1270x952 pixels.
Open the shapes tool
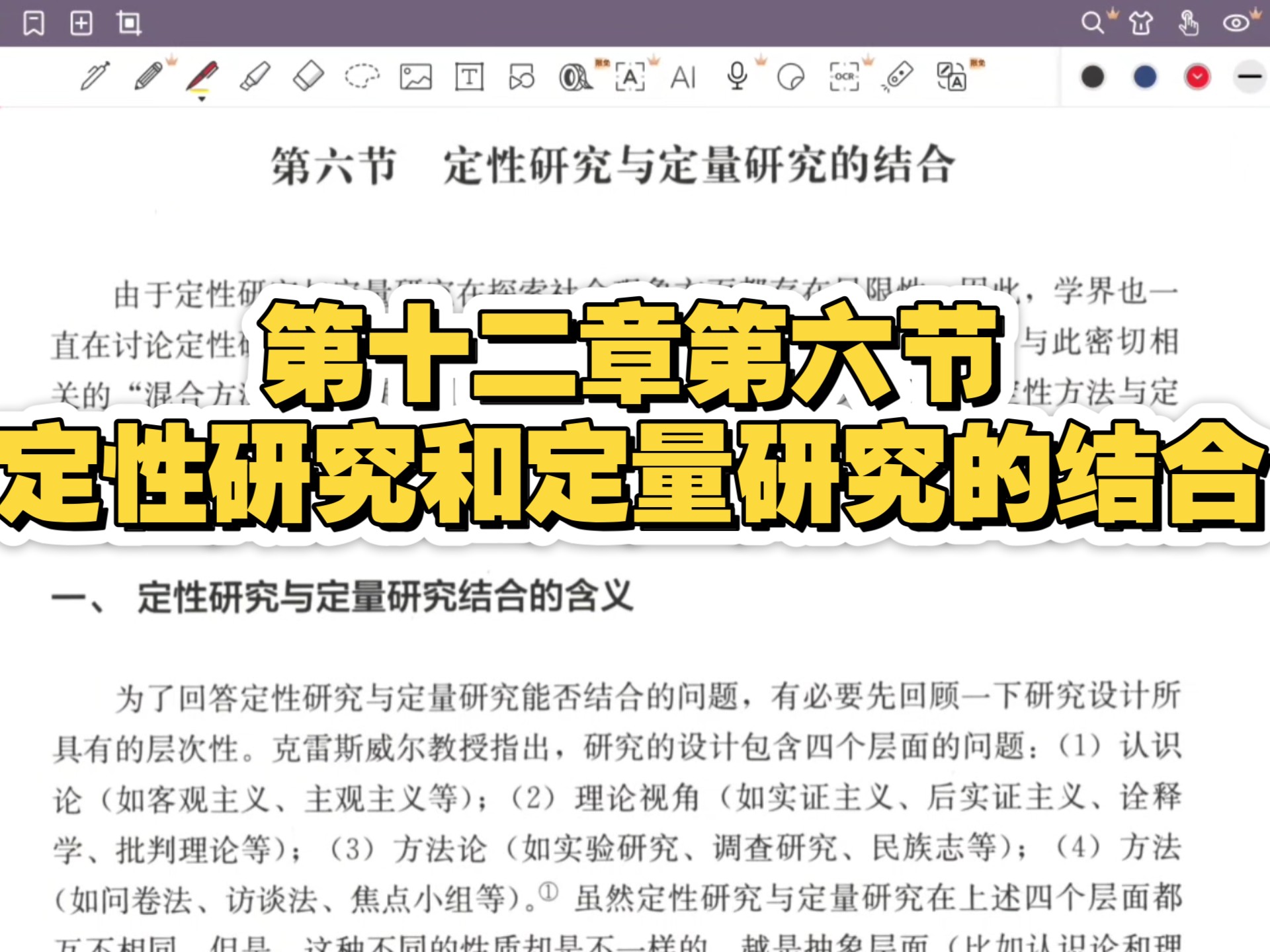[522, 77]
